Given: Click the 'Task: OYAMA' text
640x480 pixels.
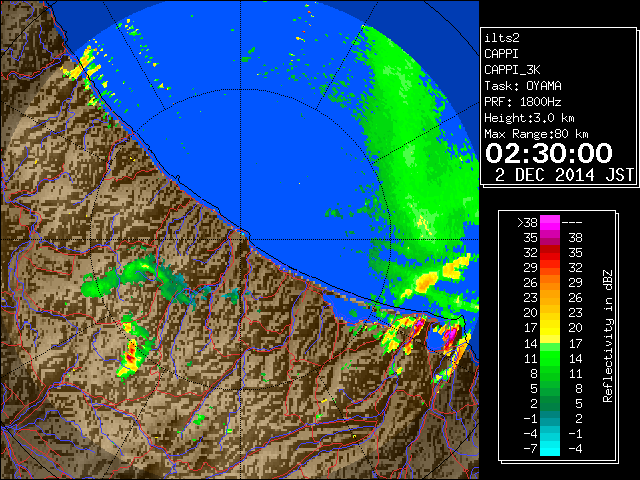Looking at the screenshot, I should (523, 86).
